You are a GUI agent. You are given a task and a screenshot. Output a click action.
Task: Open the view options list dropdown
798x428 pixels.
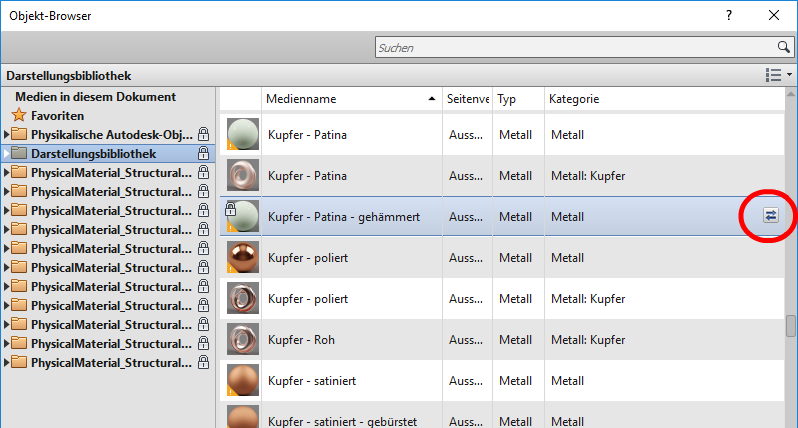point(777,75)
